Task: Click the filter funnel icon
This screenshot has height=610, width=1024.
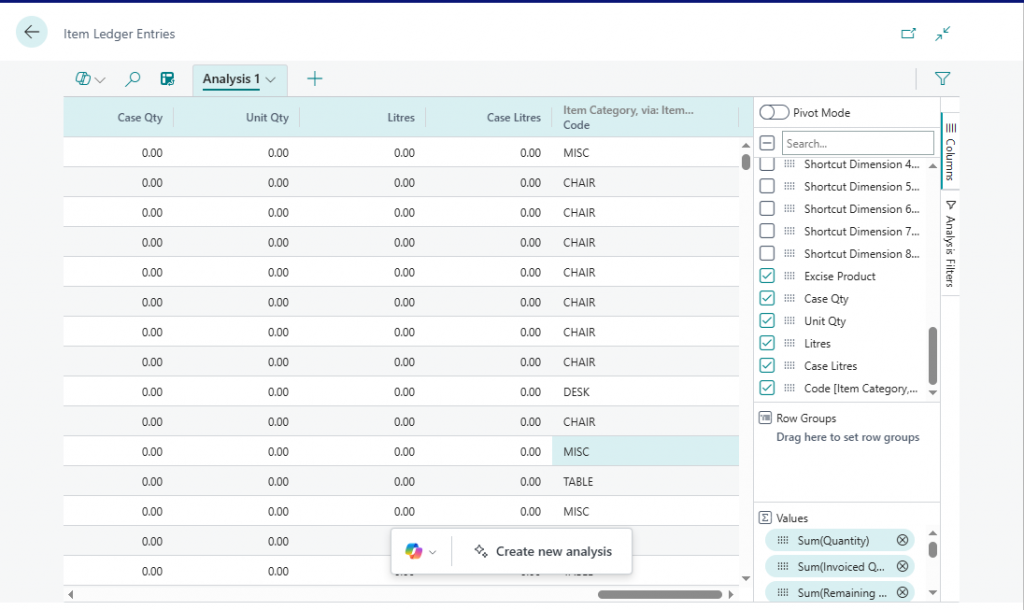Action: [x=942, y=79]
